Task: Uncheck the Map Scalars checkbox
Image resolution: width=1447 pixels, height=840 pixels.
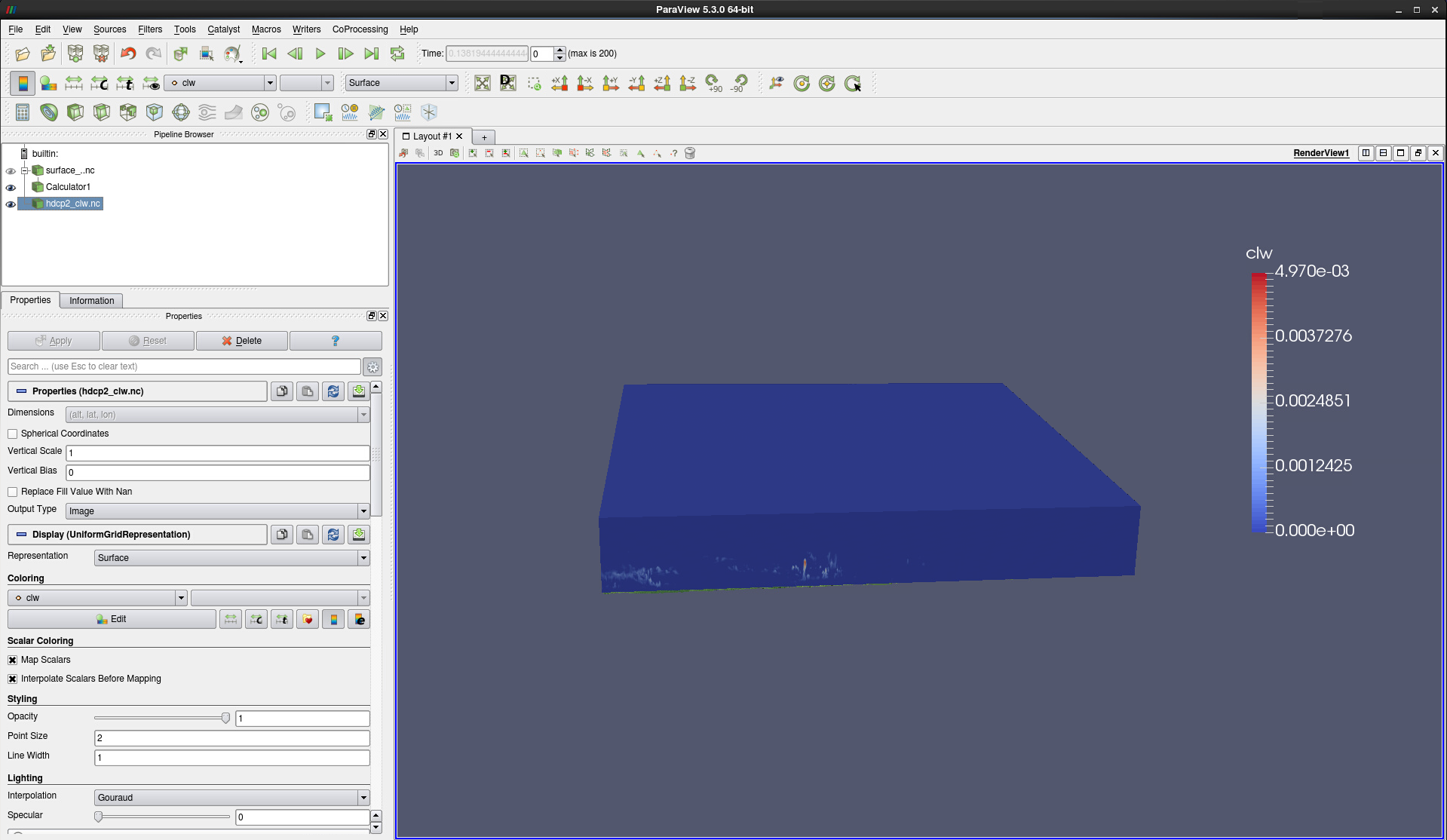Action: (x=13, y=660)
